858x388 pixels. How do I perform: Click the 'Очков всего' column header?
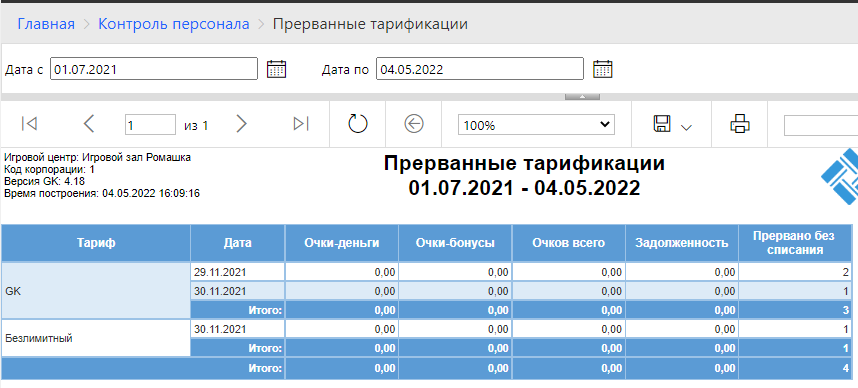569,243
